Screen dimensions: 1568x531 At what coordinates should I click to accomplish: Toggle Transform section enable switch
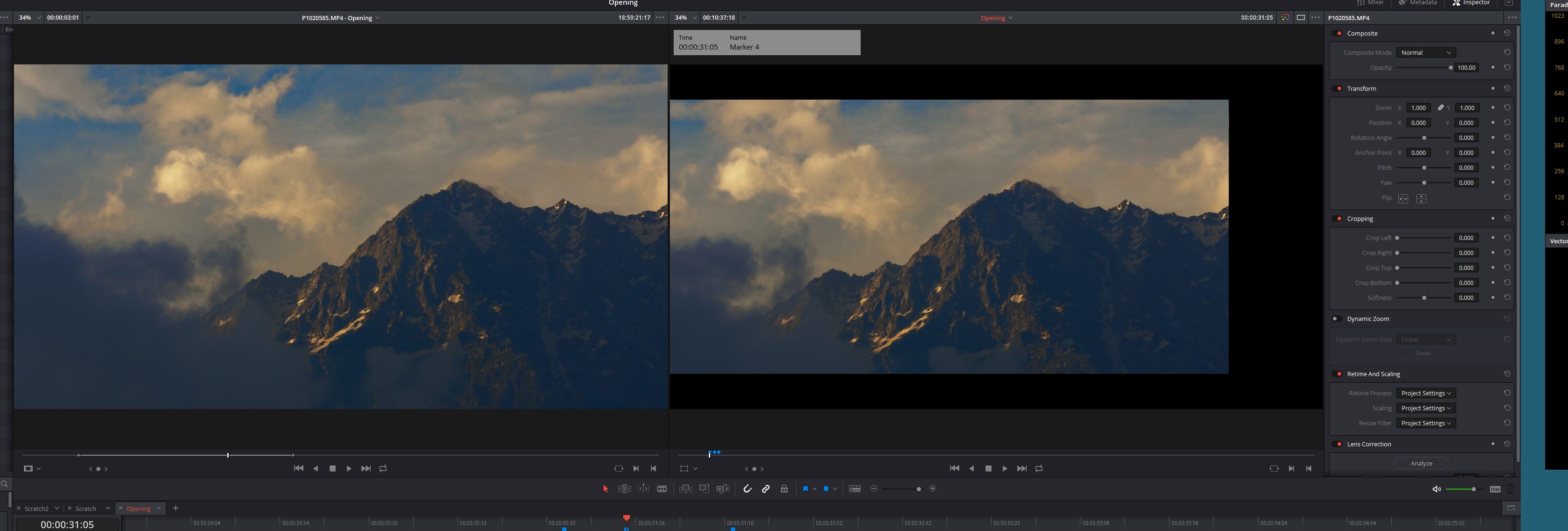(1338, 89)
